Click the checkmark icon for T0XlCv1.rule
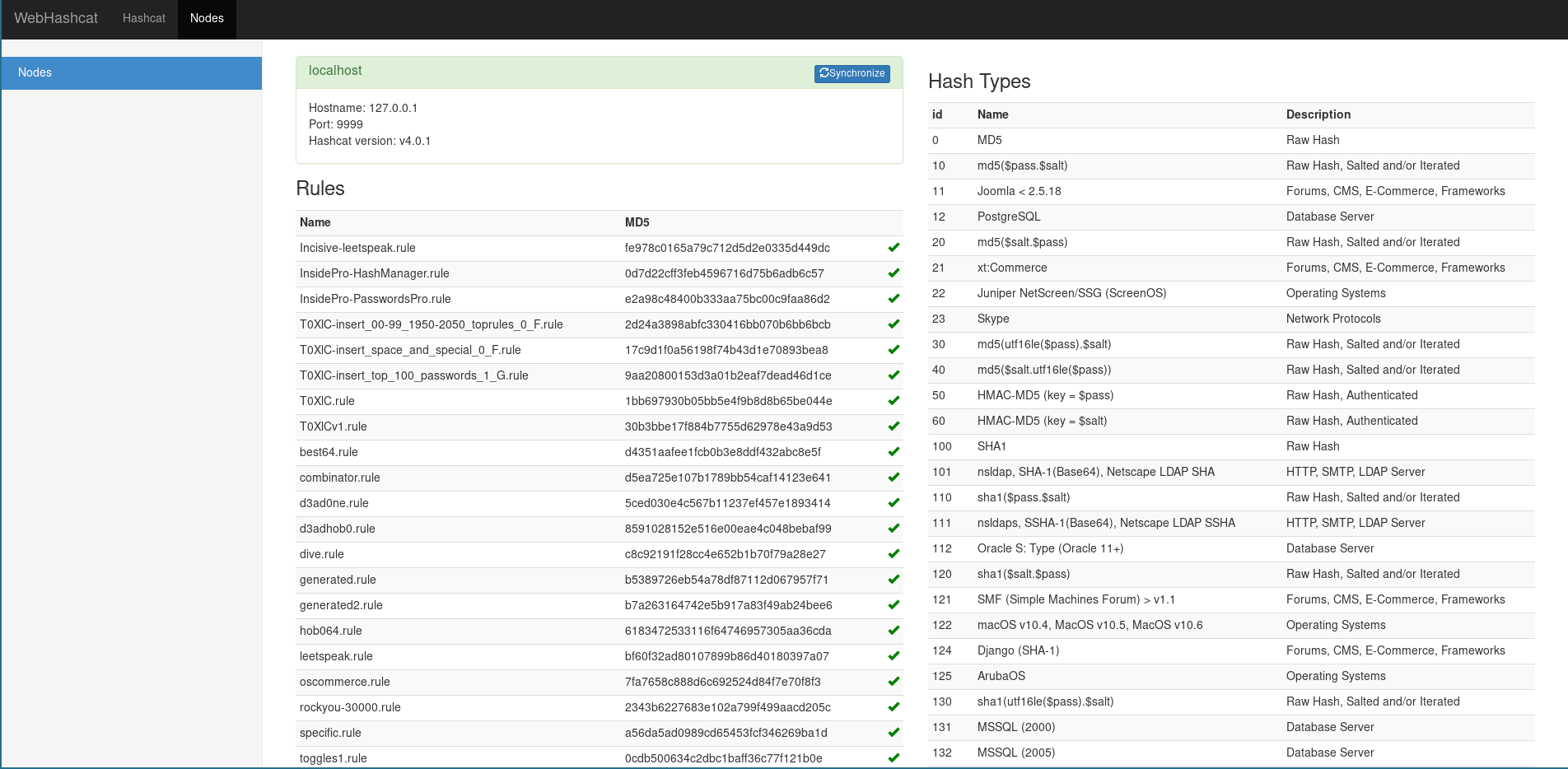Image resolution: width=1568 pixels, height=769 pixels. coord(894,426)
